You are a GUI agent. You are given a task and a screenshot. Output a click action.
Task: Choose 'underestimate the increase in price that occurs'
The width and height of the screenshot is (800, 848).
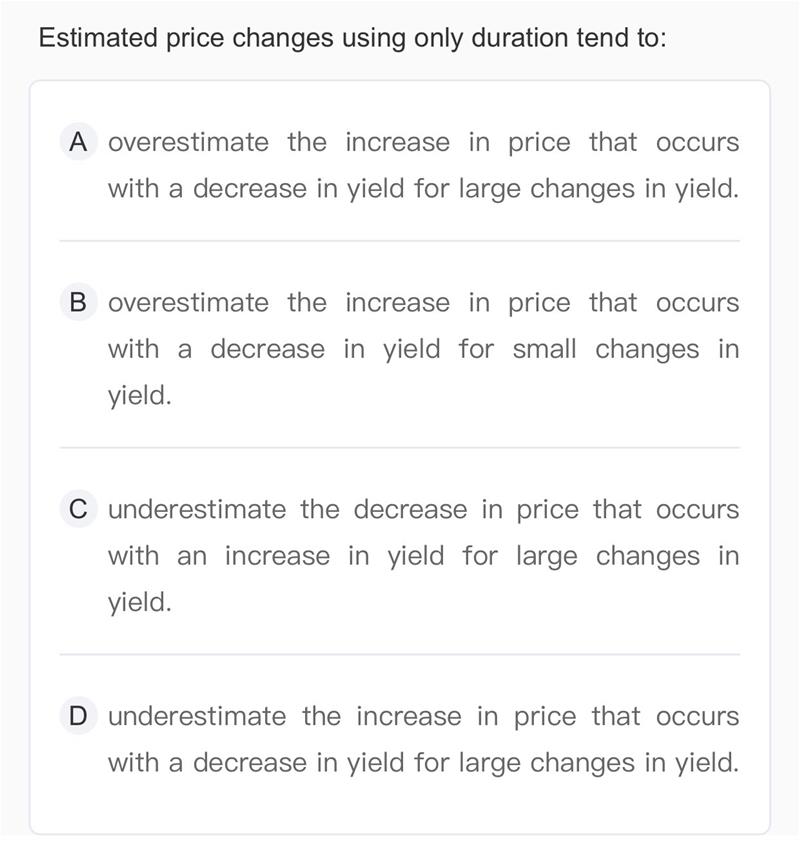click(x=424, y=717)
